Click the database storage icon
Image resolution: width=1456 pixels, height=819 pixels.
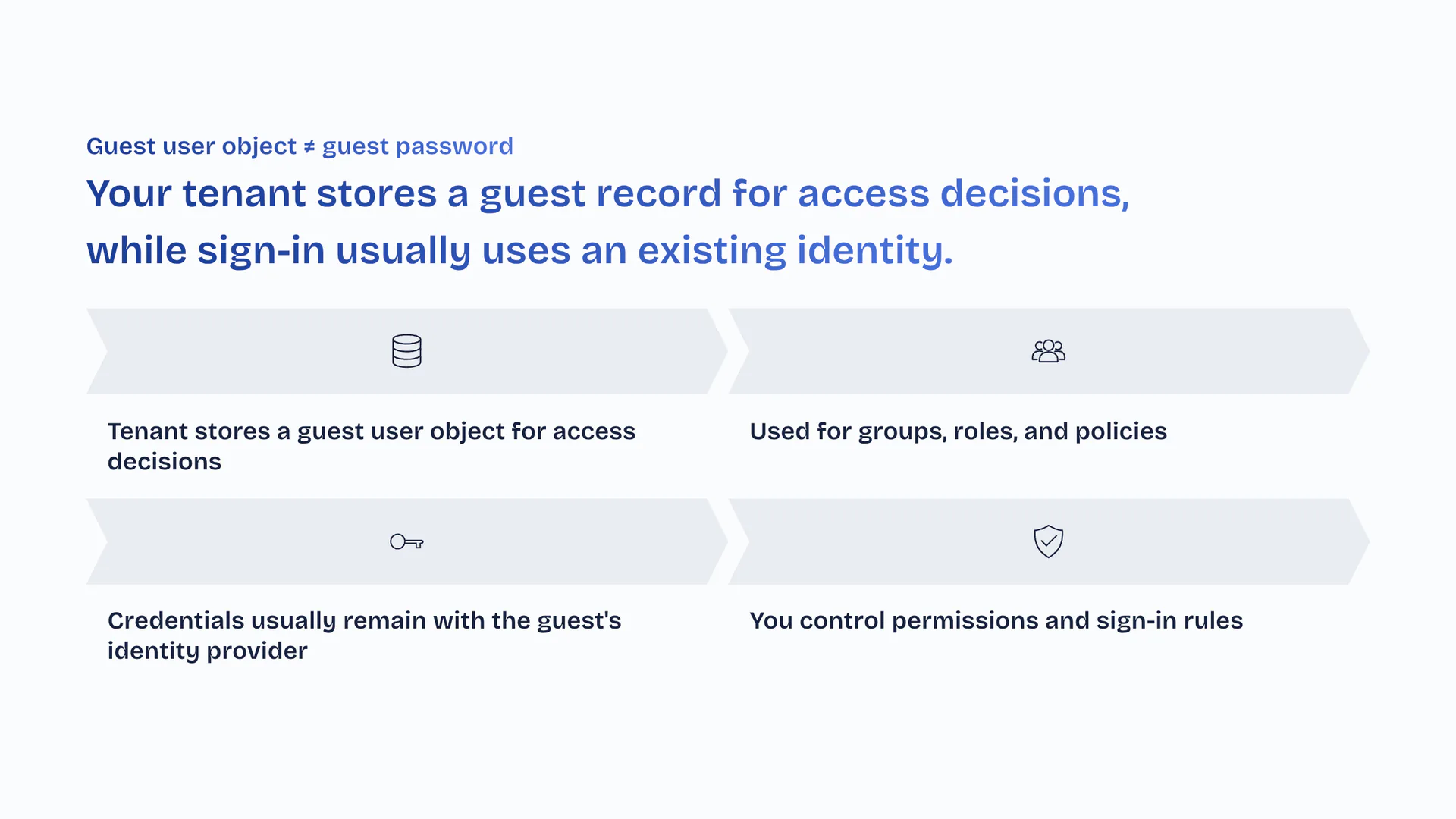pos(406,351)
